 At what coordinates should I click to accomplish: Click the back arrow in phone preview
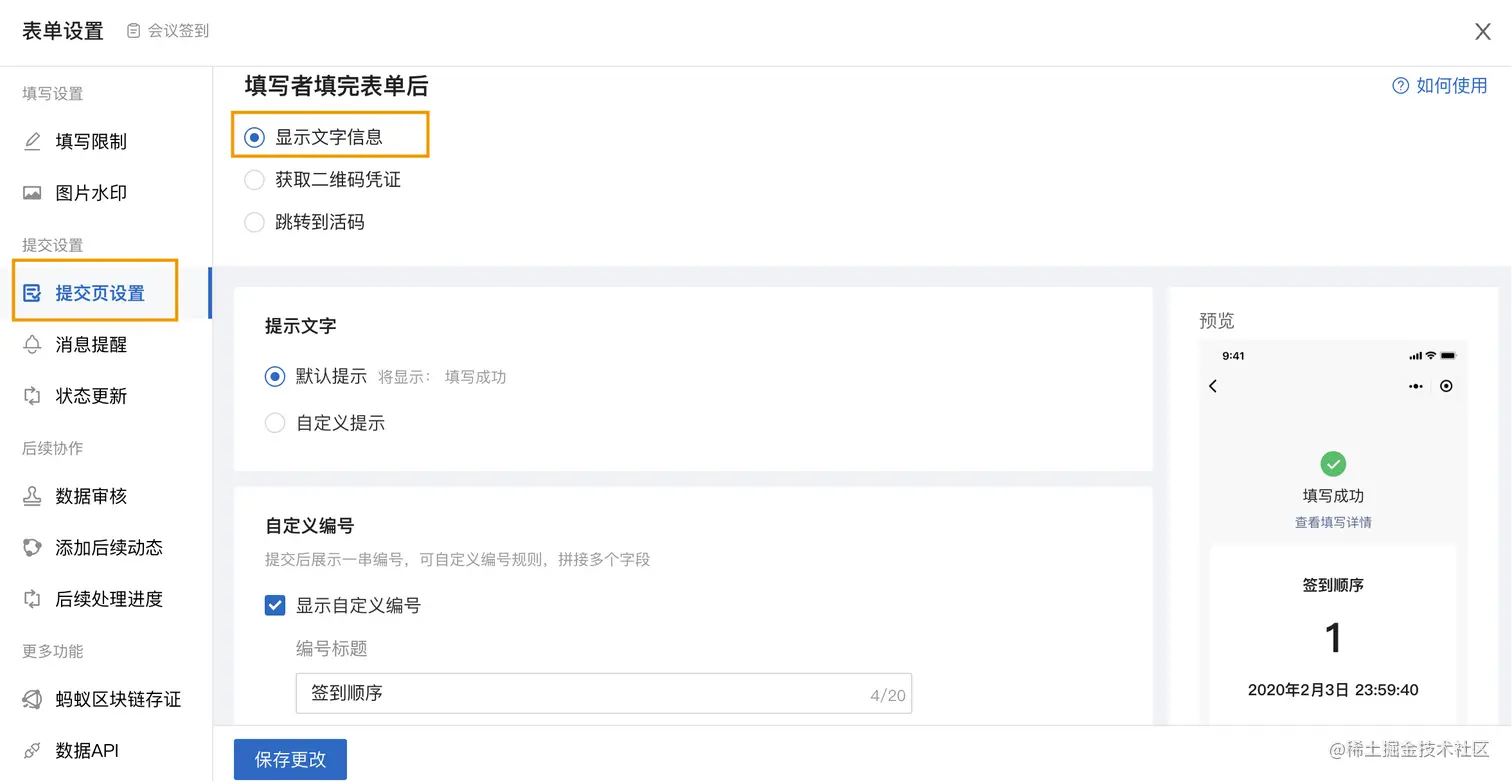(1213, 386)
